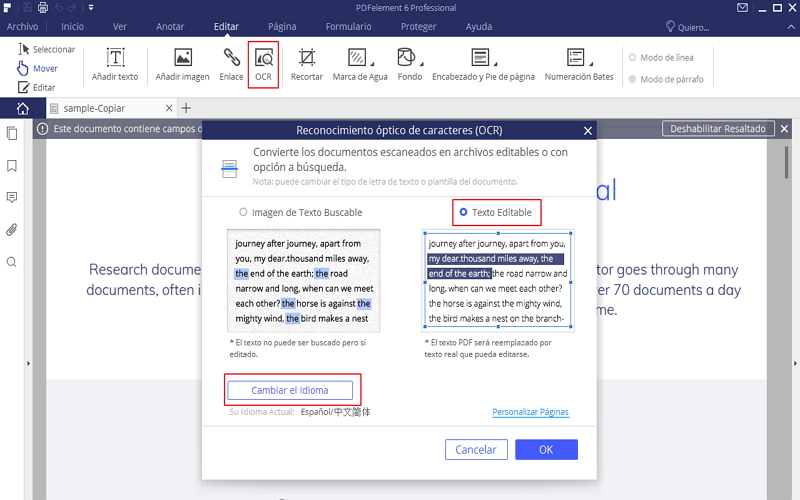Click the print icon in title bar
This screenshot has height=500, width=800.
(x=43, y=8)
